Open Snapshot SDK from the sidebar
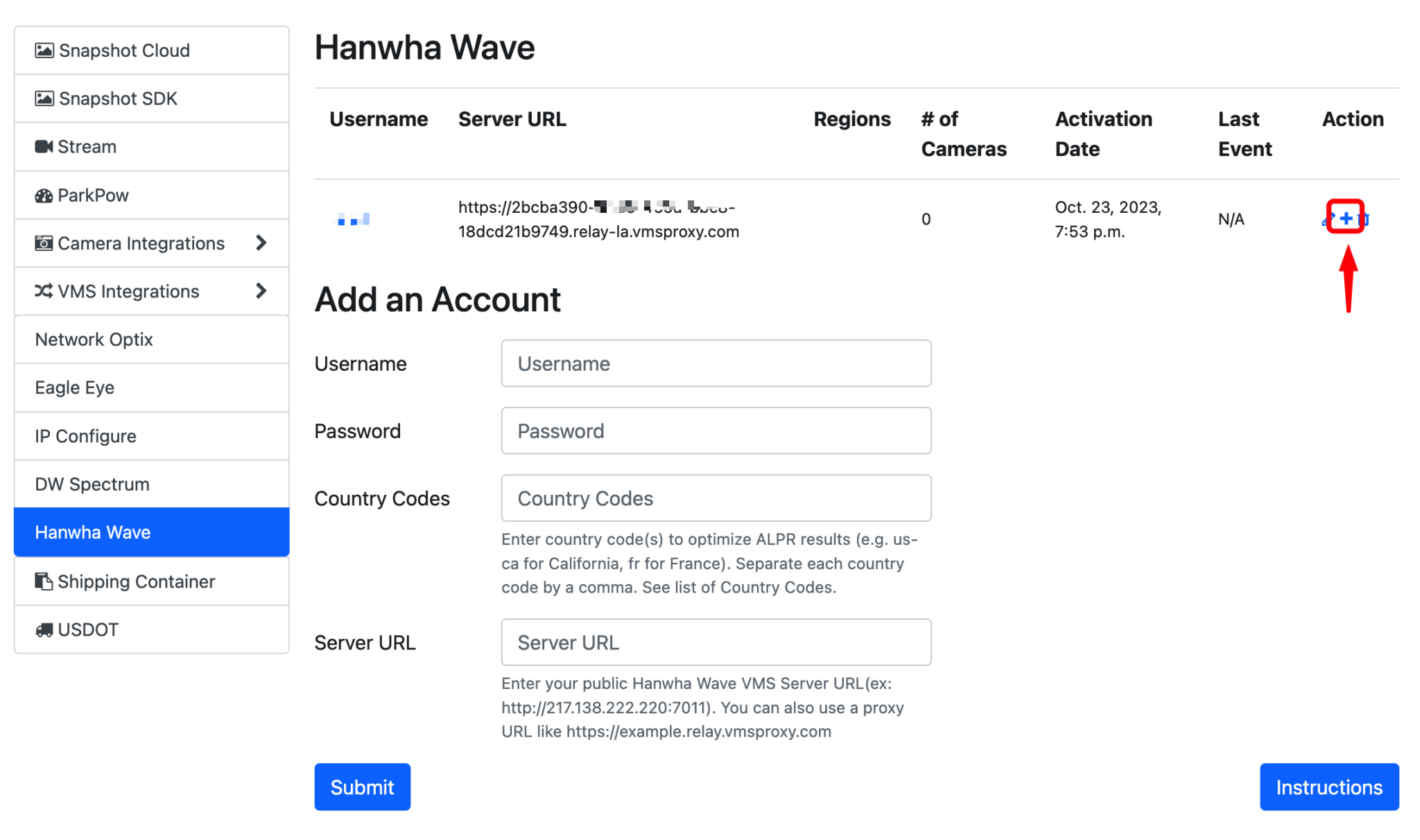This screenshot has width=1420, height=840. (152, 98)
